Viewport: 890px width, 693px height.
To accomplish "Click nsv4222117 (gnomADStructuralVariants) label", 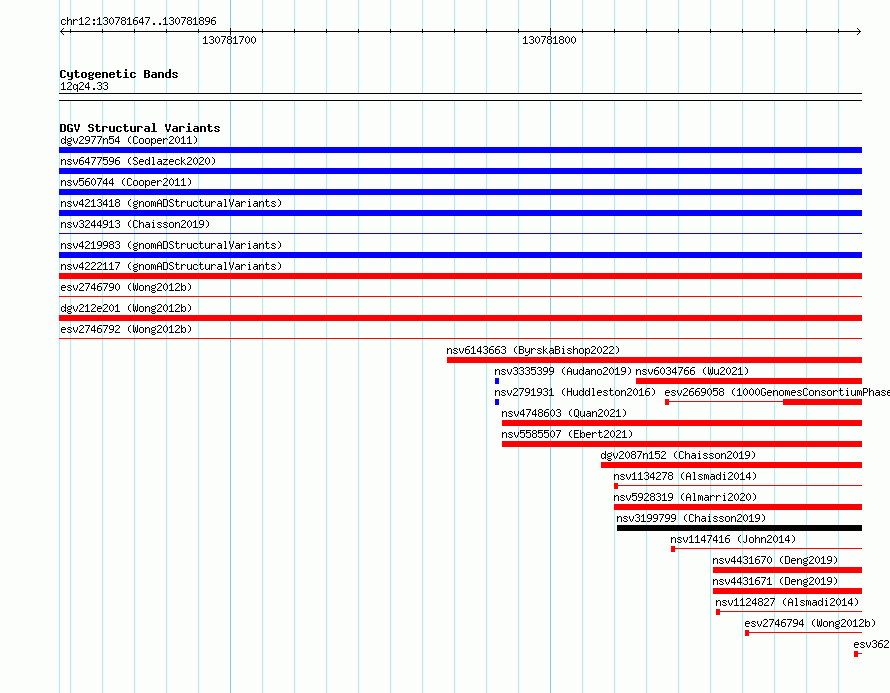I will point(171,266).
